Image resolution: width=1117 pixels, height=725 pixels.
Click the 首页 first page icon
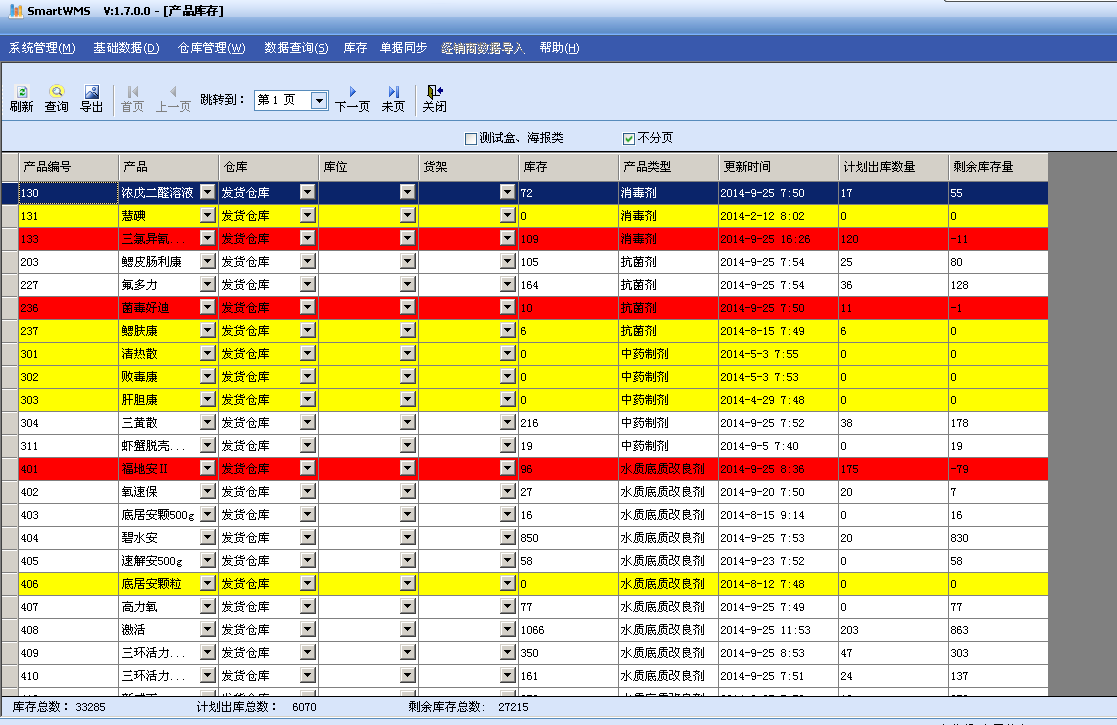[132, 92]
